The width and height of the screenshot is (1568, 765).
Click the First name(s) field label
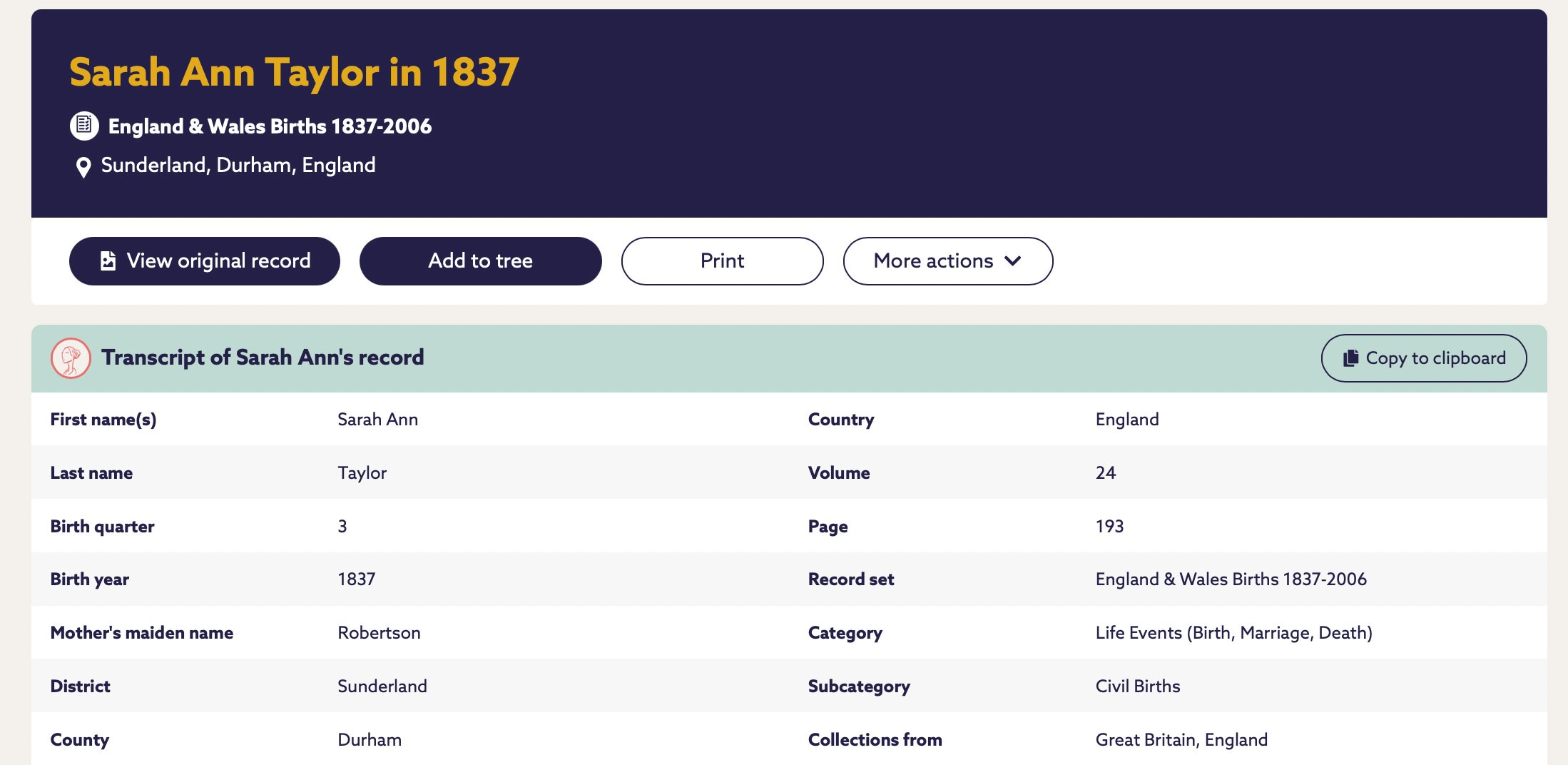coord(103,419)
